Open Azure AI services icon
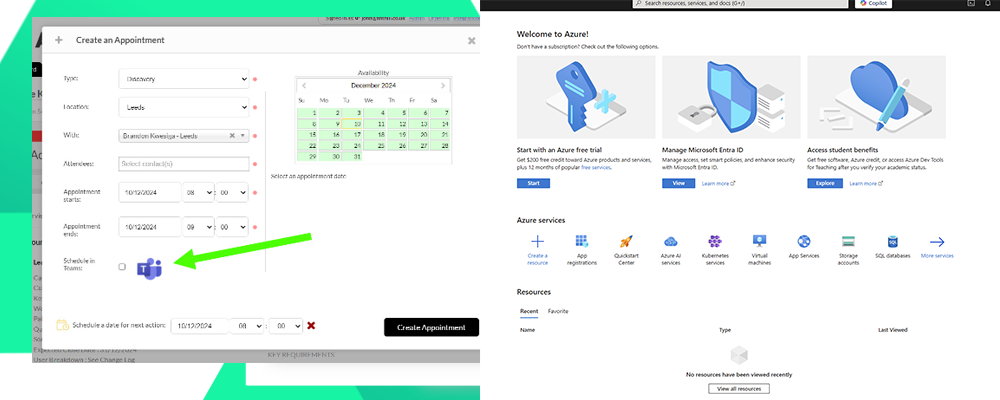Screen dimensions: 1000x400 (670, 242)
